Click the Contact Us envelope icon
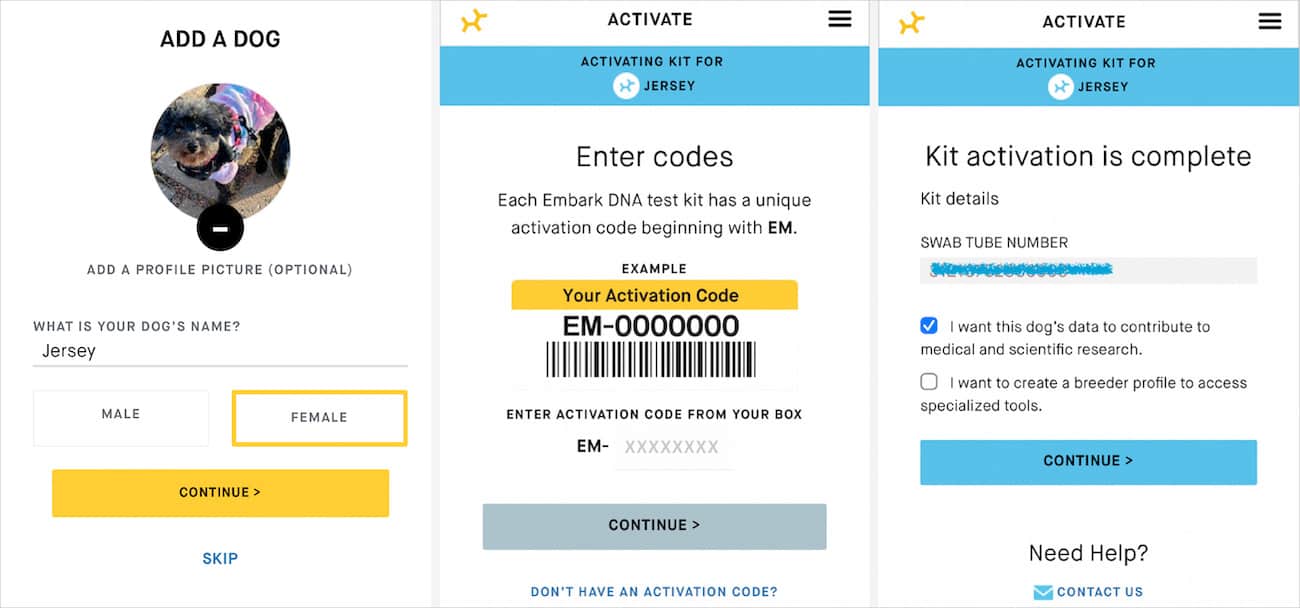Screen dimensions: 1300x608 1042,592
